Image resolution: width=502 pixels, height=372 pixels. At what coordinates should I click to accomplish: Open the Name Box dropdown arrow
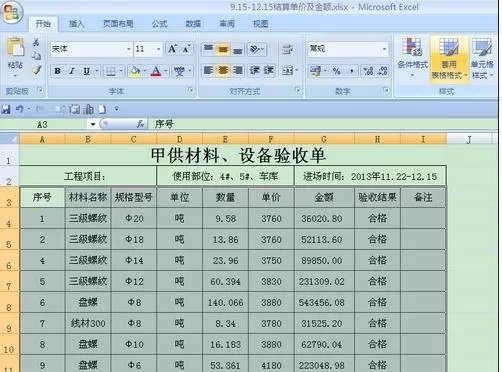(93, 125)
